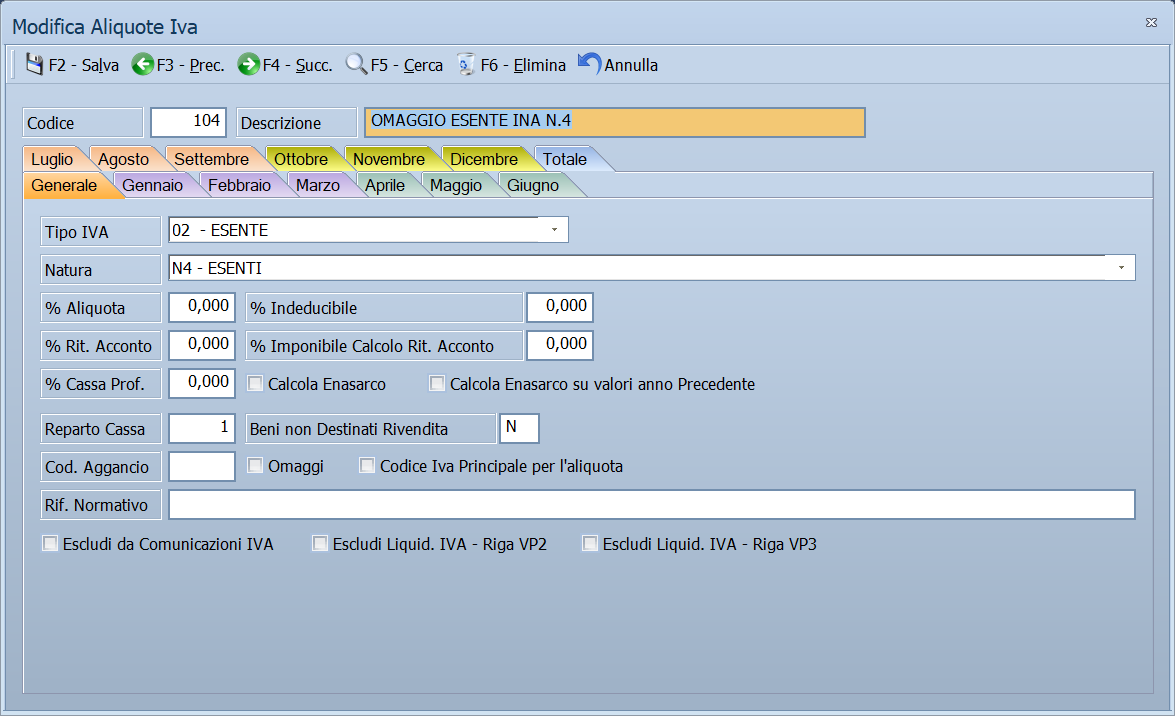Image resolution: width=1175 pixels, height=716 pixels.
Task: Switch to the Settembre tab
Action: pos(211,159)
